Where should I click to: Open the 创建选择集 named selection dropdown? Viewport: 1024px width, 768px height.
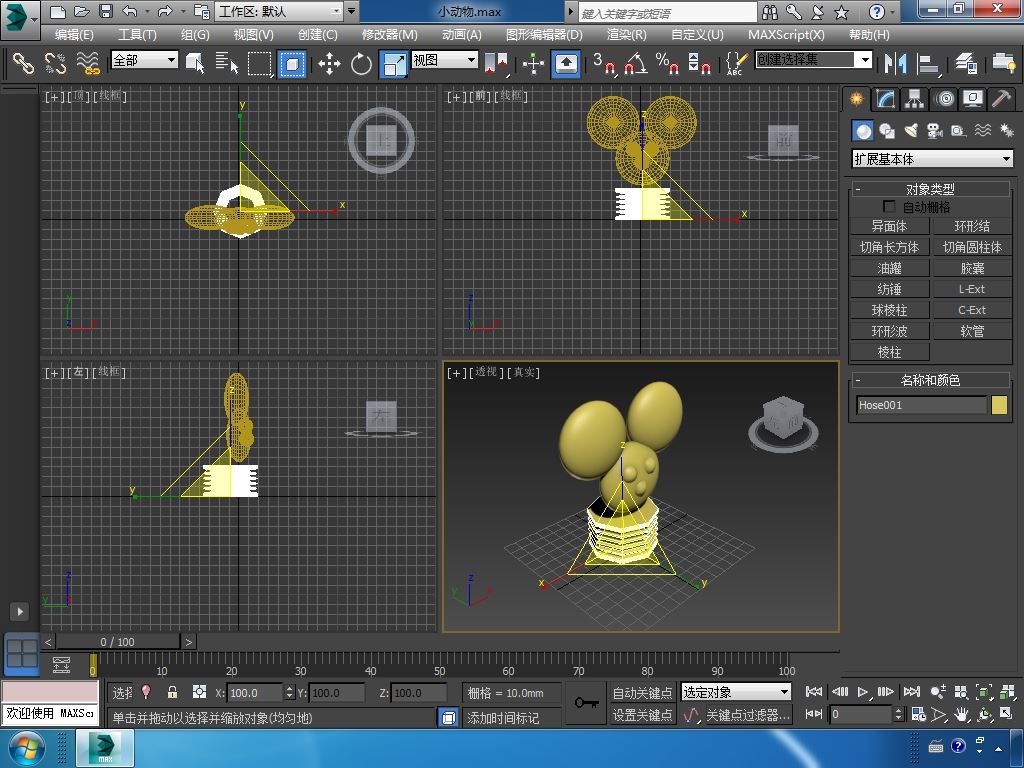pos(814,60)
